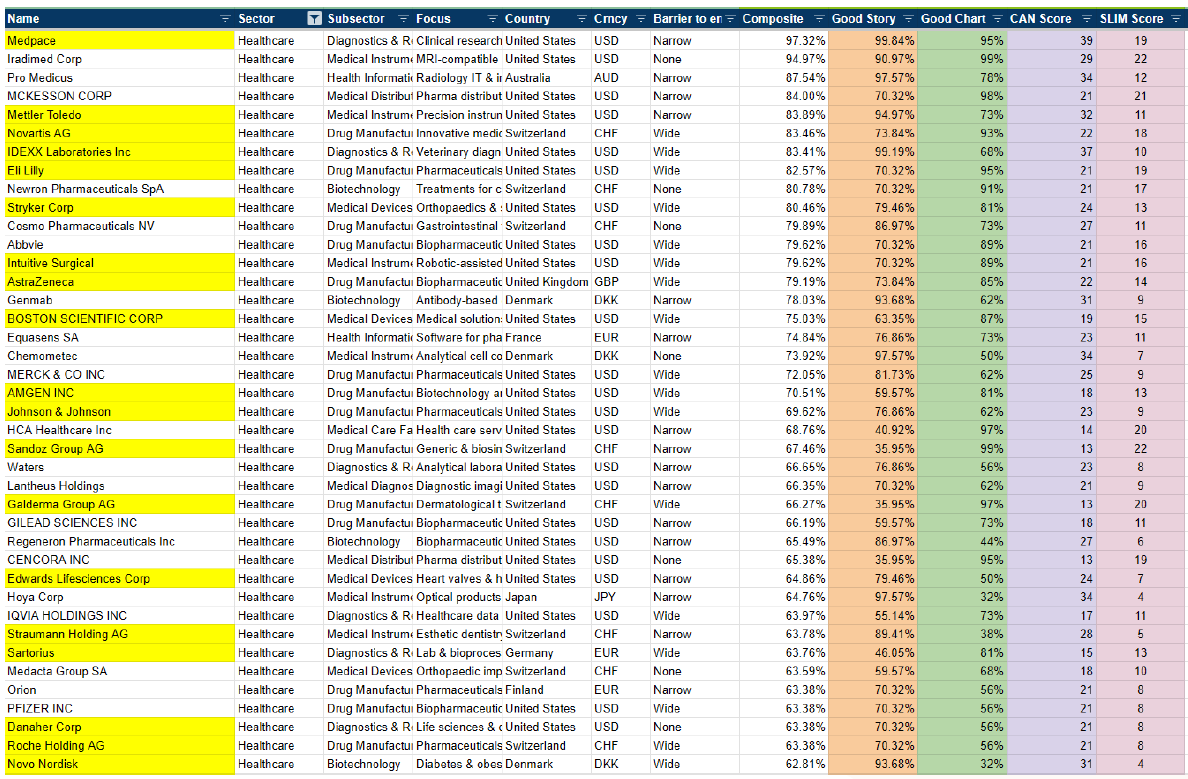Select the HCA Healthcare Inc cell

pyautogui.click(x=120, y=430)
